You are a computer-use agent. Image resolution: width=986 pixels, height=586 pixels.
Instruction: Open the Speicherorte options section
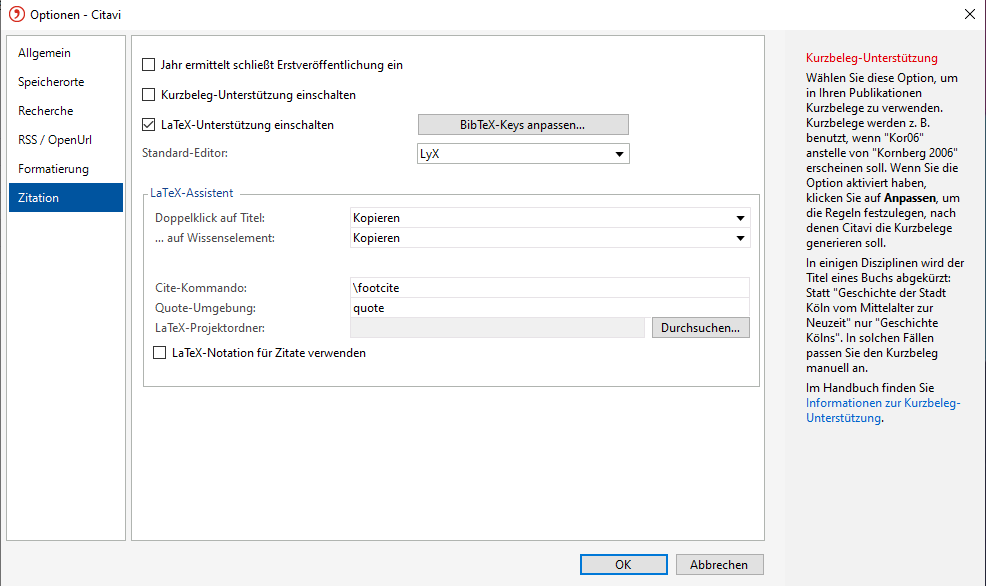tap(66, 82)
